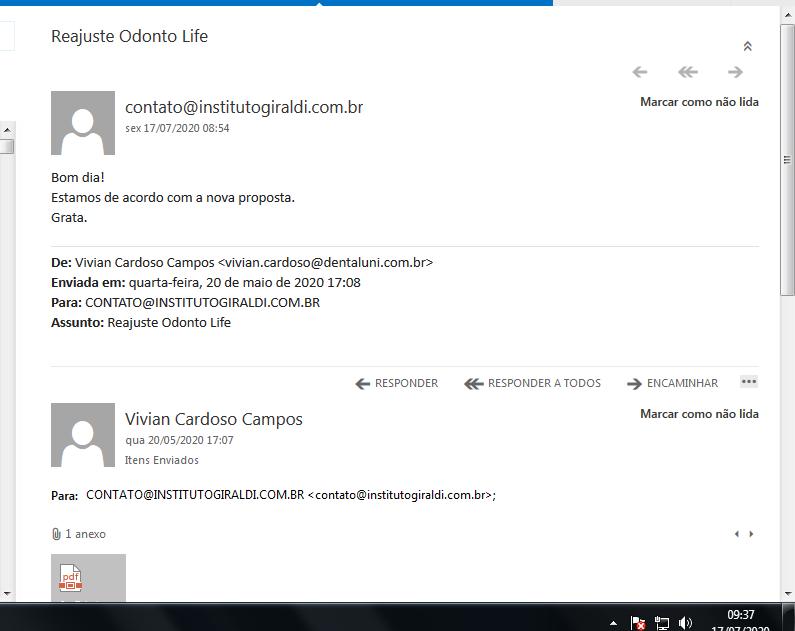
Task: Click the reply arrow icon near the top
Action: (640, 72)
